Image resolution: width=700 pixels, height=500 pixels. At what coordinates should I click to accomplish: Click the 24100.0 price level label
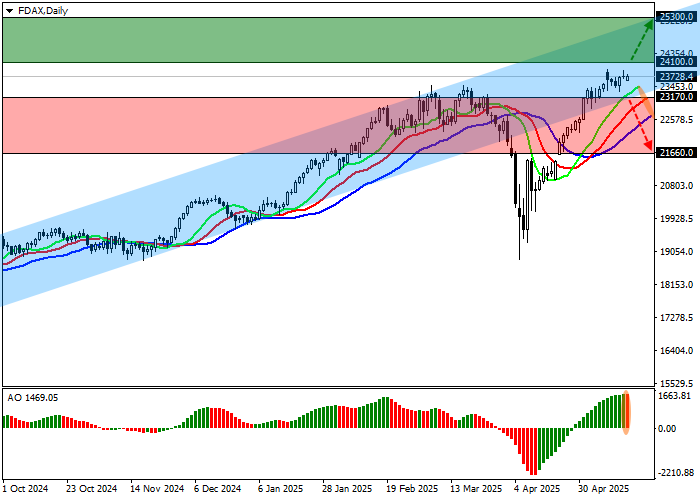(676, 61)
